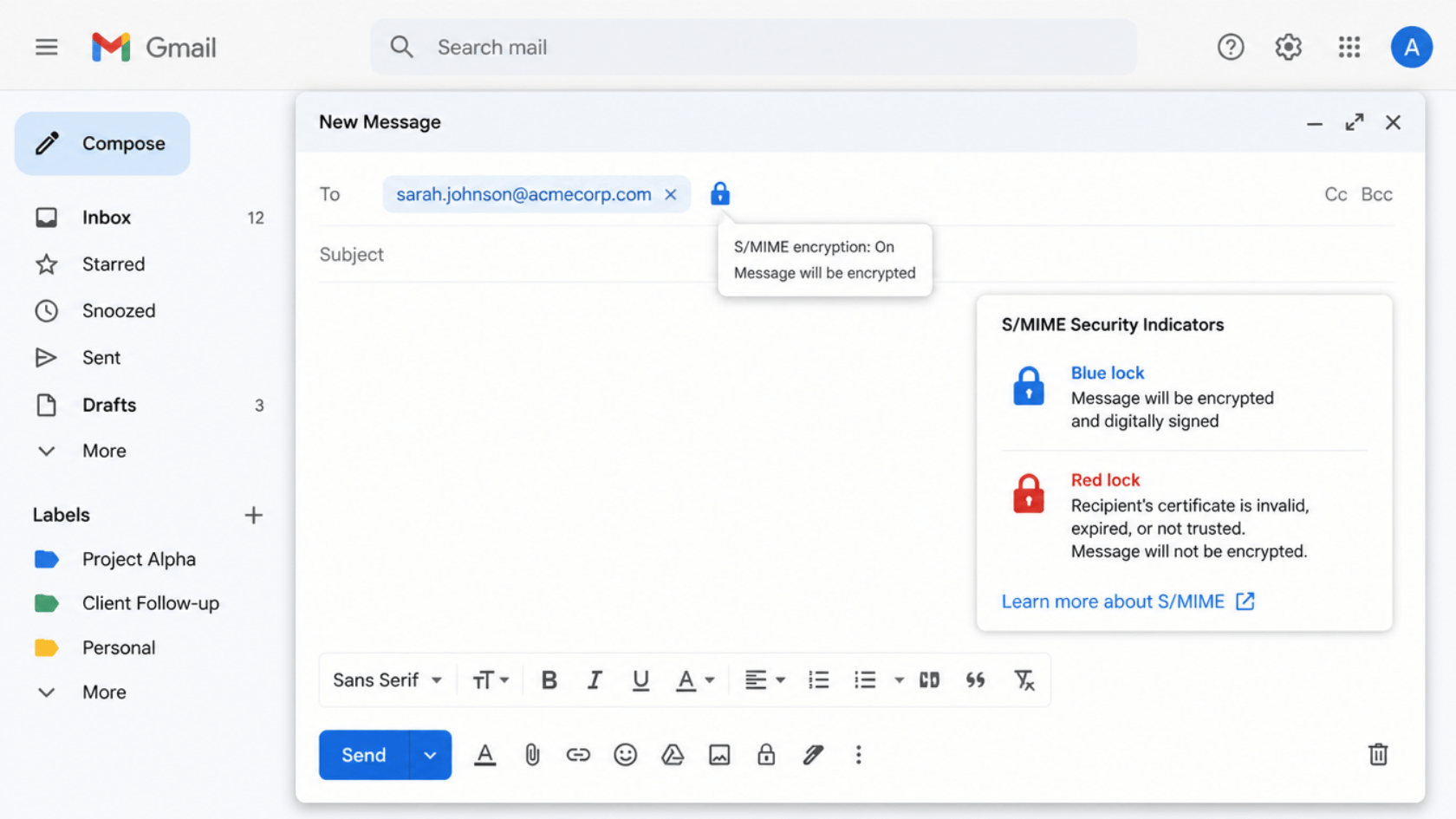Viewport: 1456px width, 819px height.
Task: Insert a link
Action: [578, 755]
